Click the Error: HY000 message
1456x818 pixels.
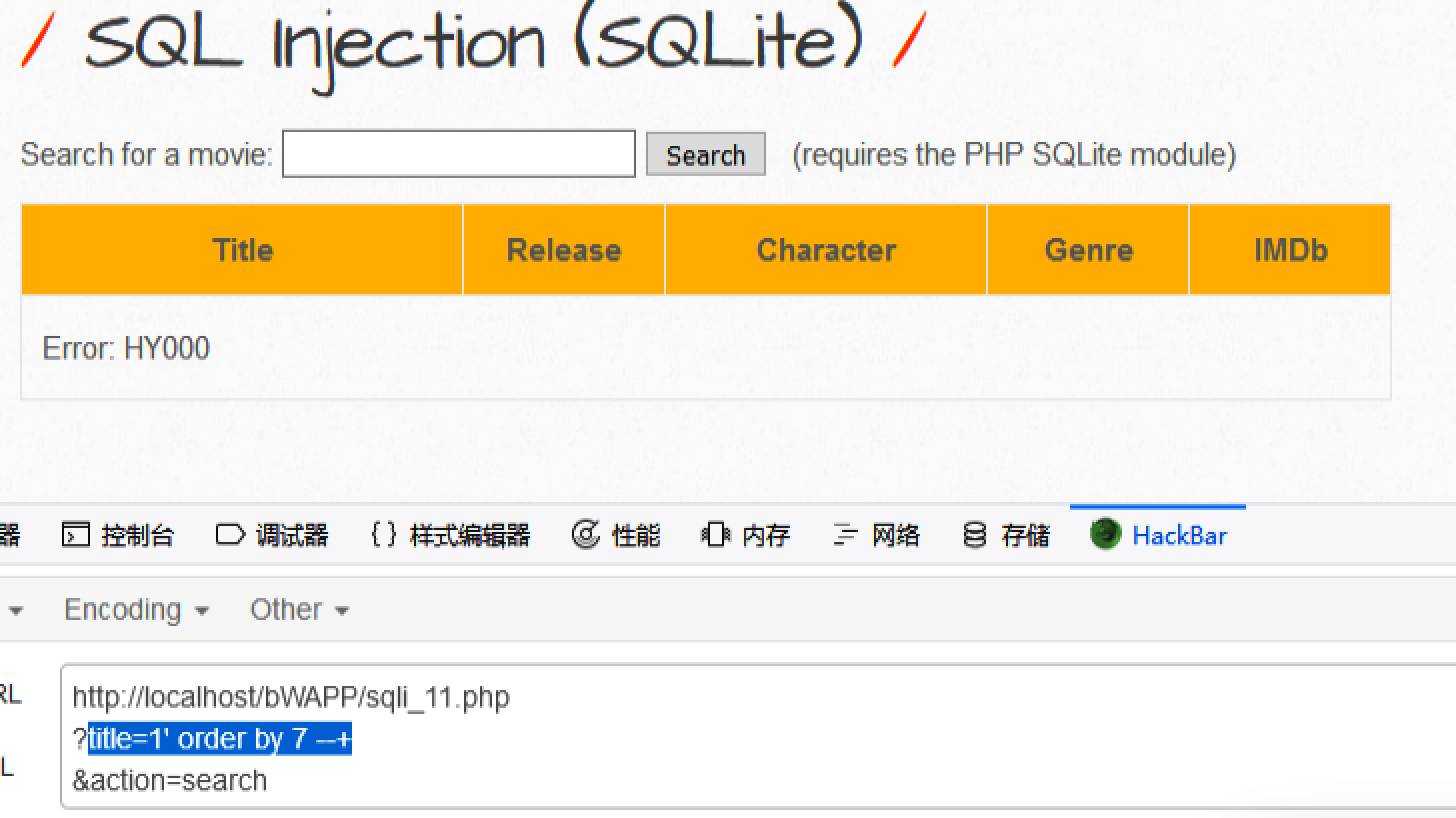[126, 348]
